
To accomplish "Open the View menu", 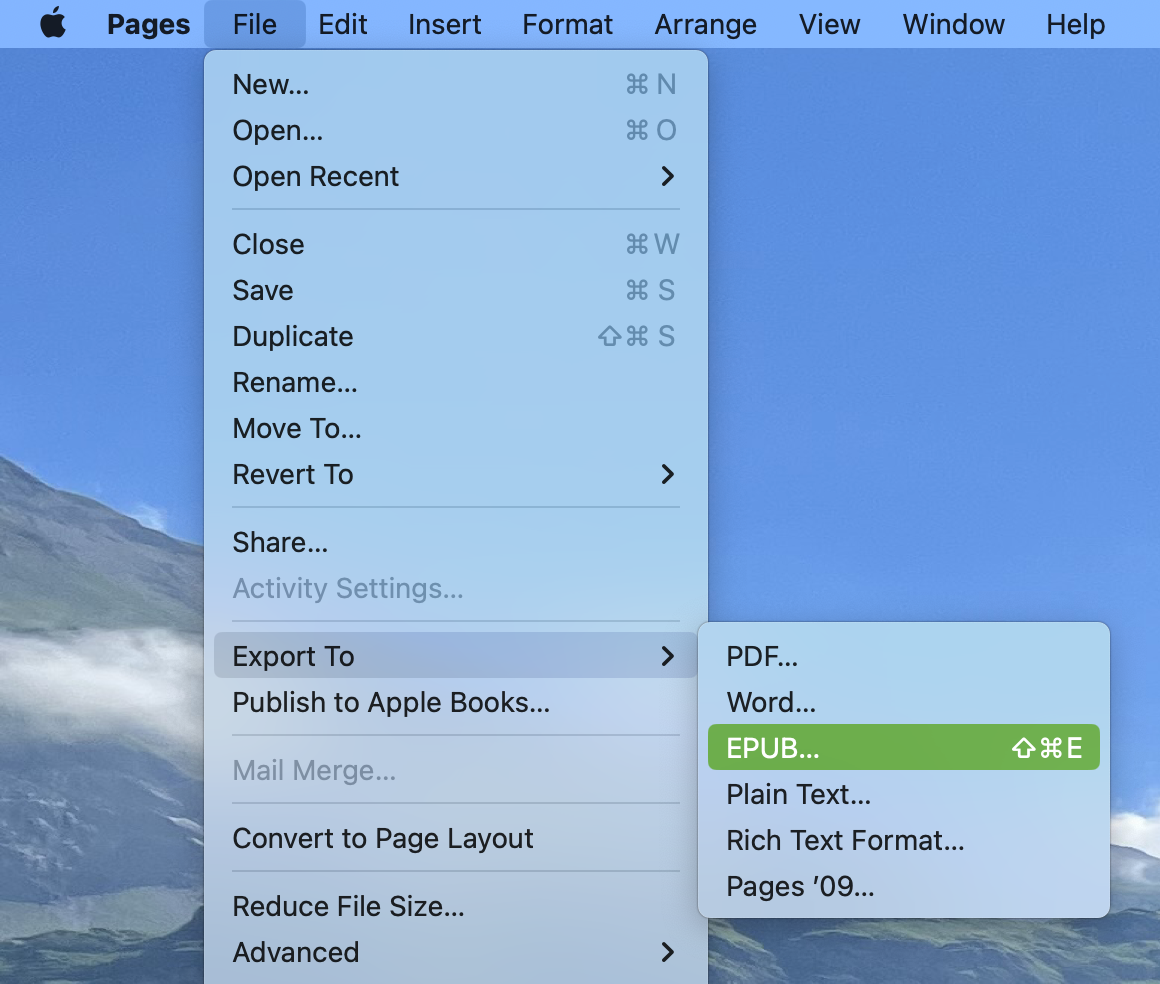I will [829, 24].
